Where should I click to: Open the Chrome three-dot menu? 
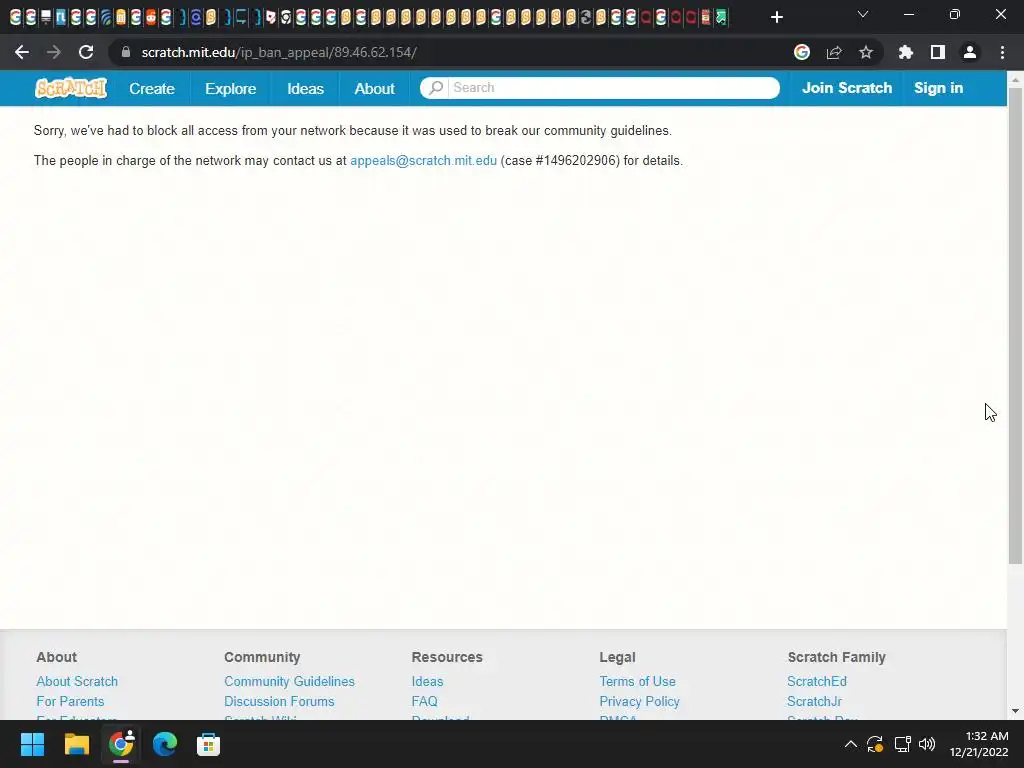(1002, 52)
